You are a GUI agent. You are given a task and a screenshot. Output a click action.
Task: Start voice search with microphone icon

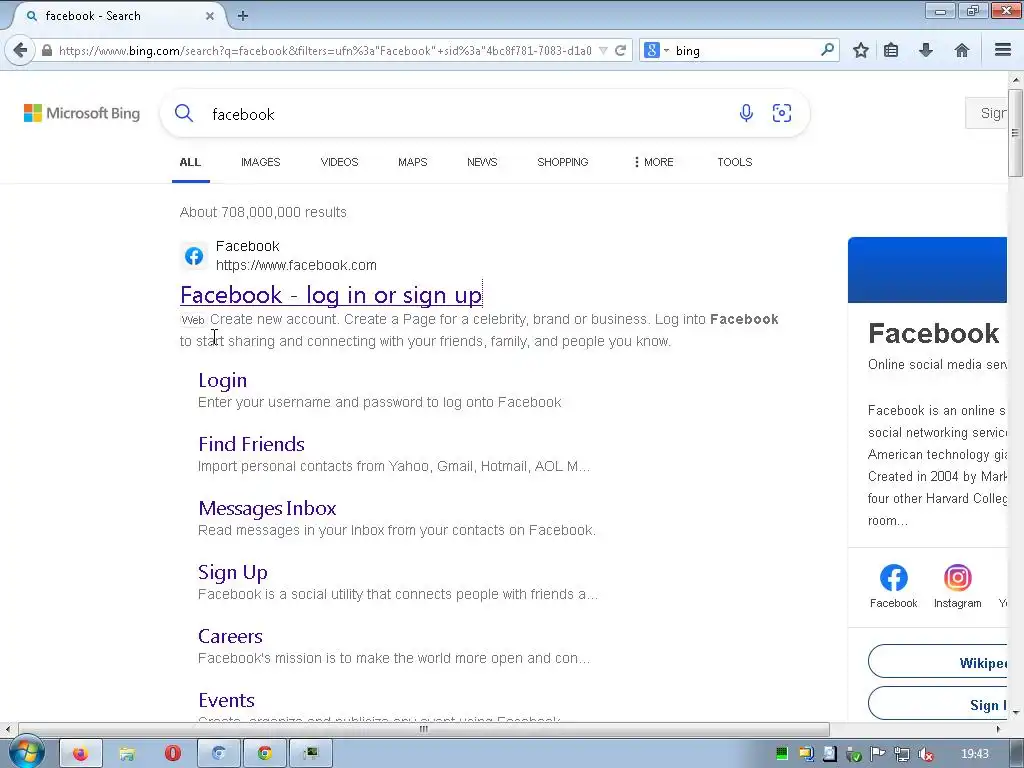pos(746,113)
